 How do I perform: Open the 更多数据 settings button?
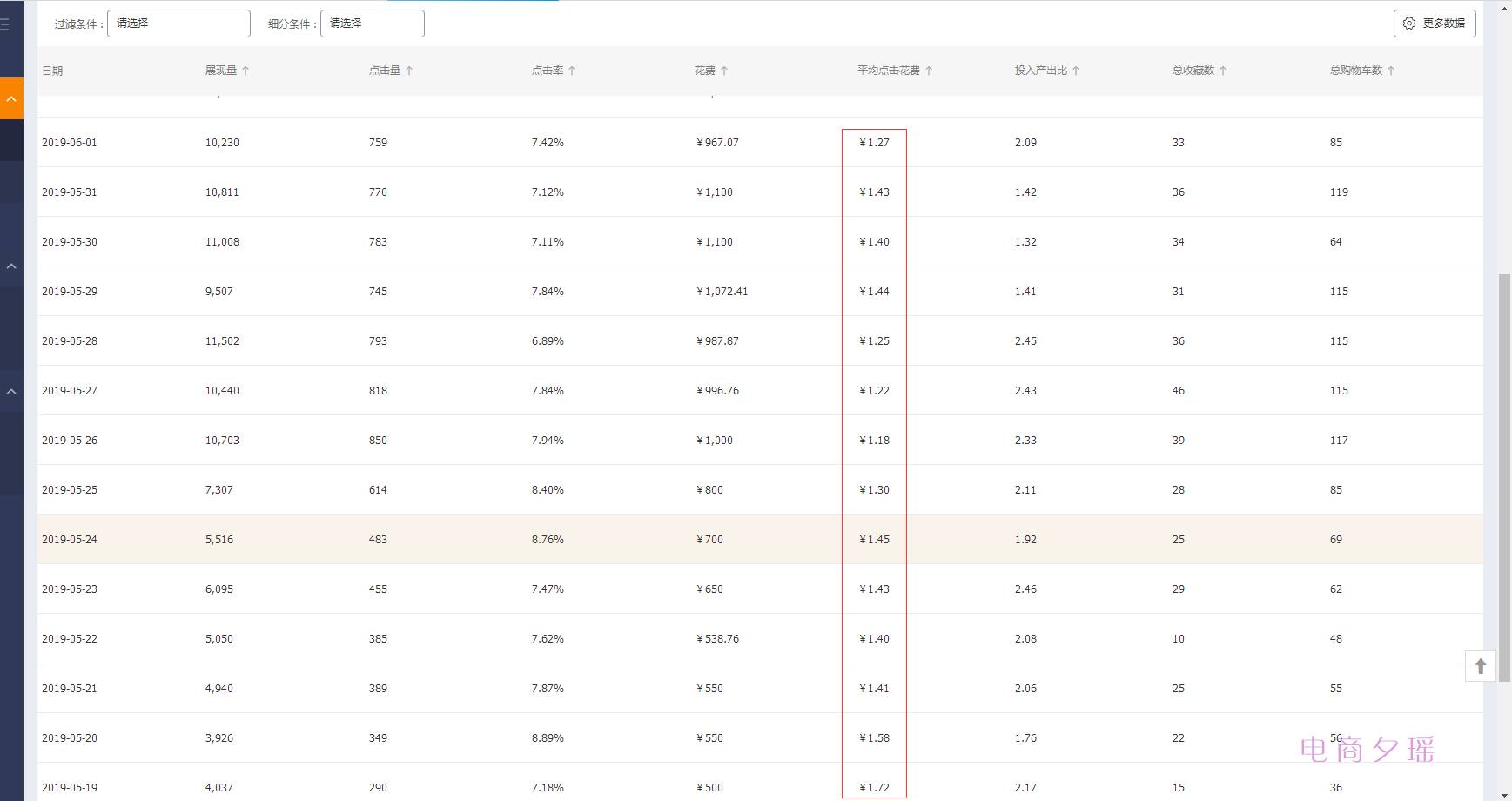1434,24
